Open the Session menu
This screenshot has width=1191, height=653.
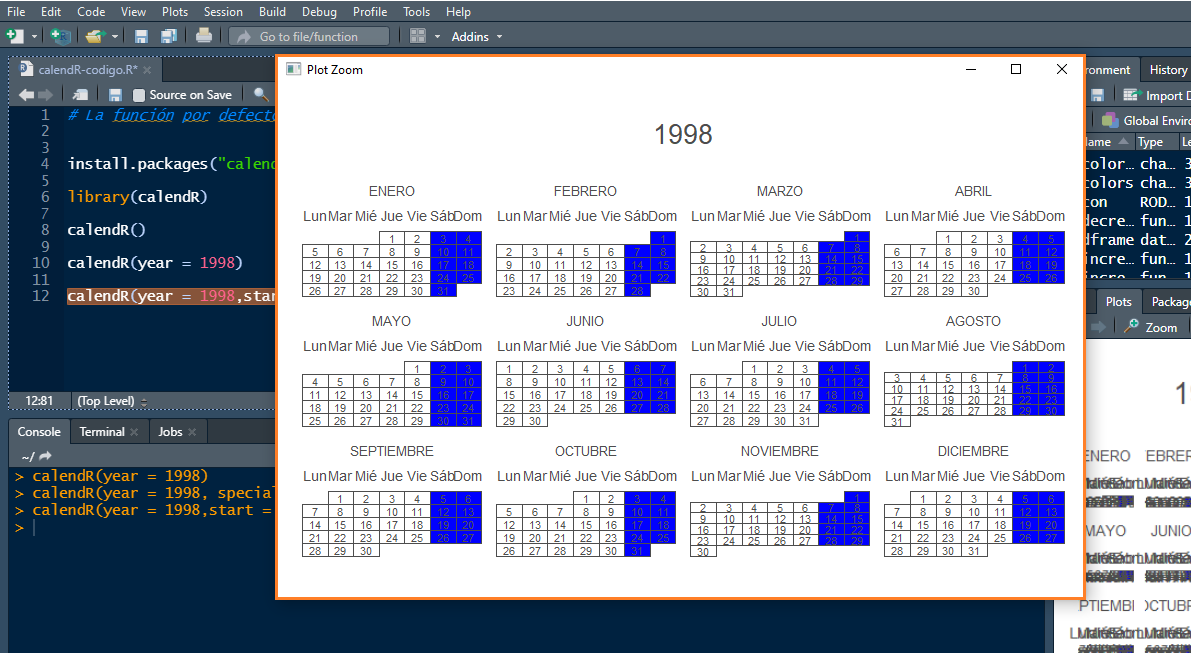click(x=222, y=11)
